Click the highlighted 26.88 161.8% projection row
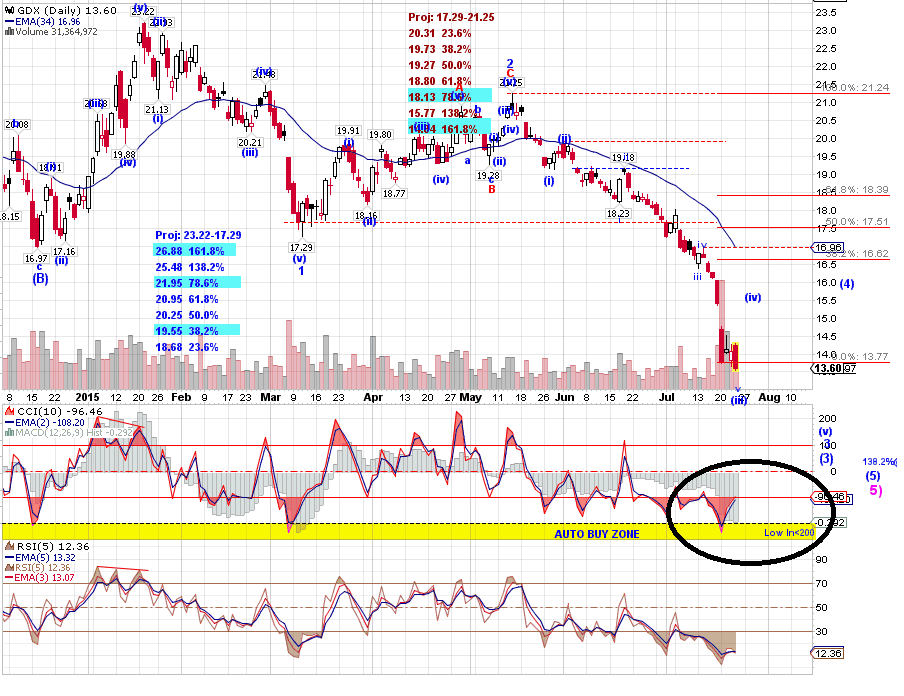 point(196,251)
